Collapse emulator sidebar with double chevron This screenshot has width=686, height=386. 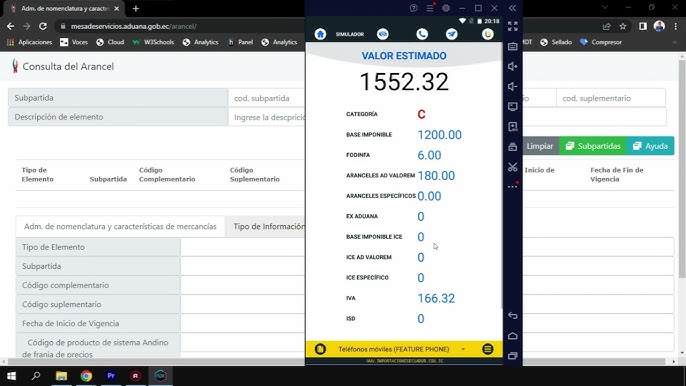coord(512,8)
